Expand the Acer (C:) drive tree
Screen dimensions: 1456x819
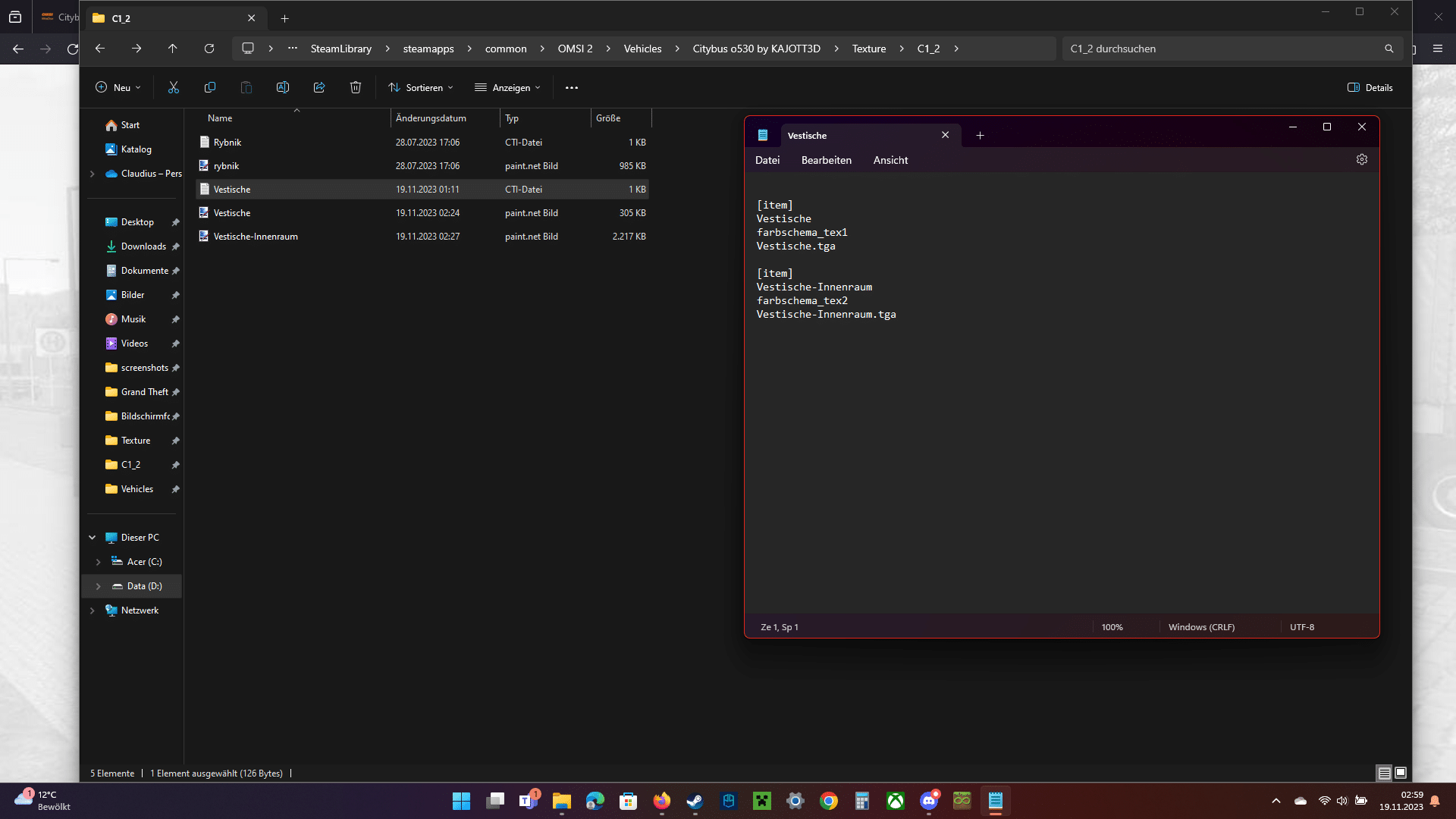click(98, 562)
